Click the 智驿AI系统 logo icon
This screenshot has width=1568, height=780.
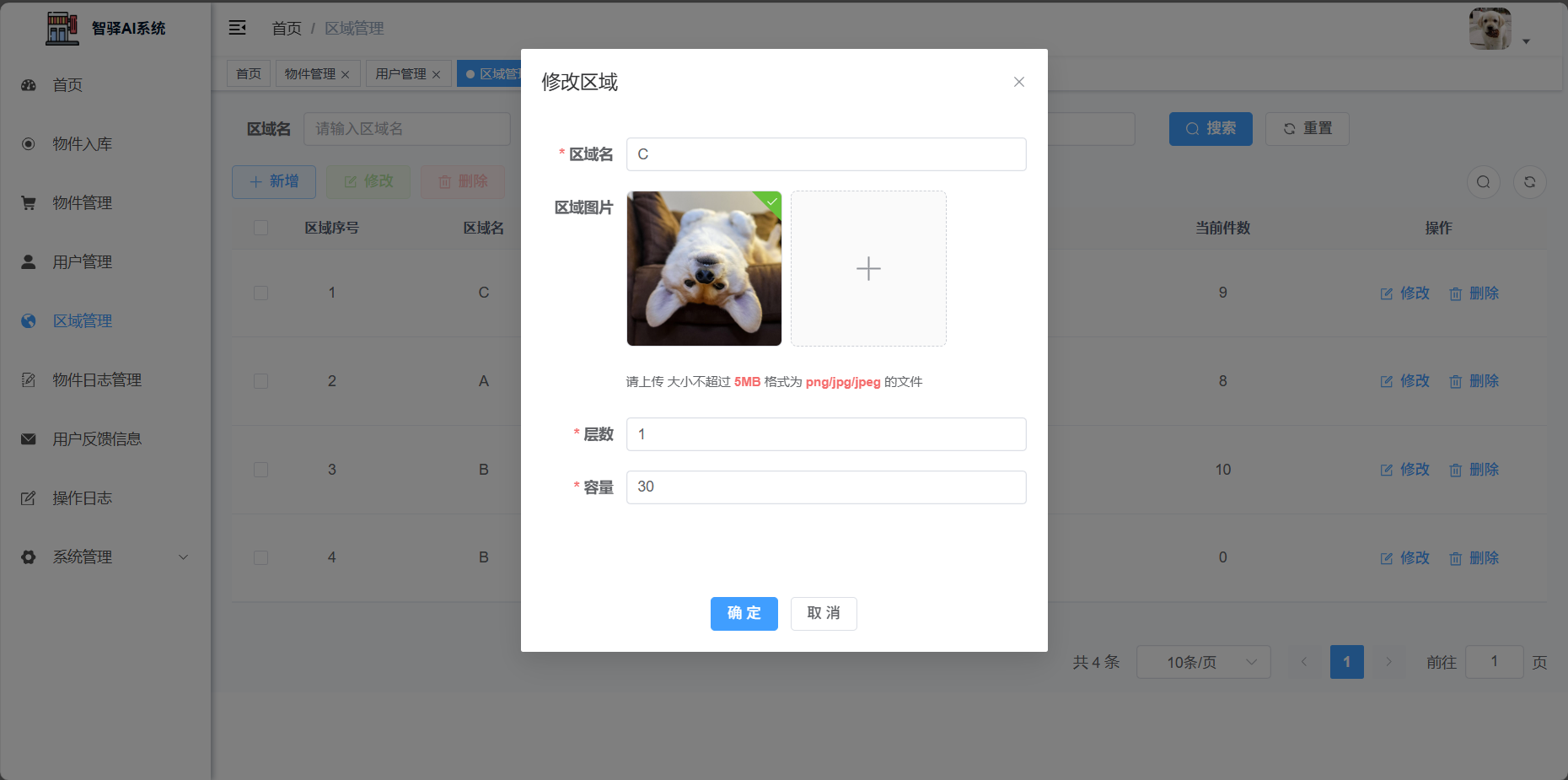point(62,28)
